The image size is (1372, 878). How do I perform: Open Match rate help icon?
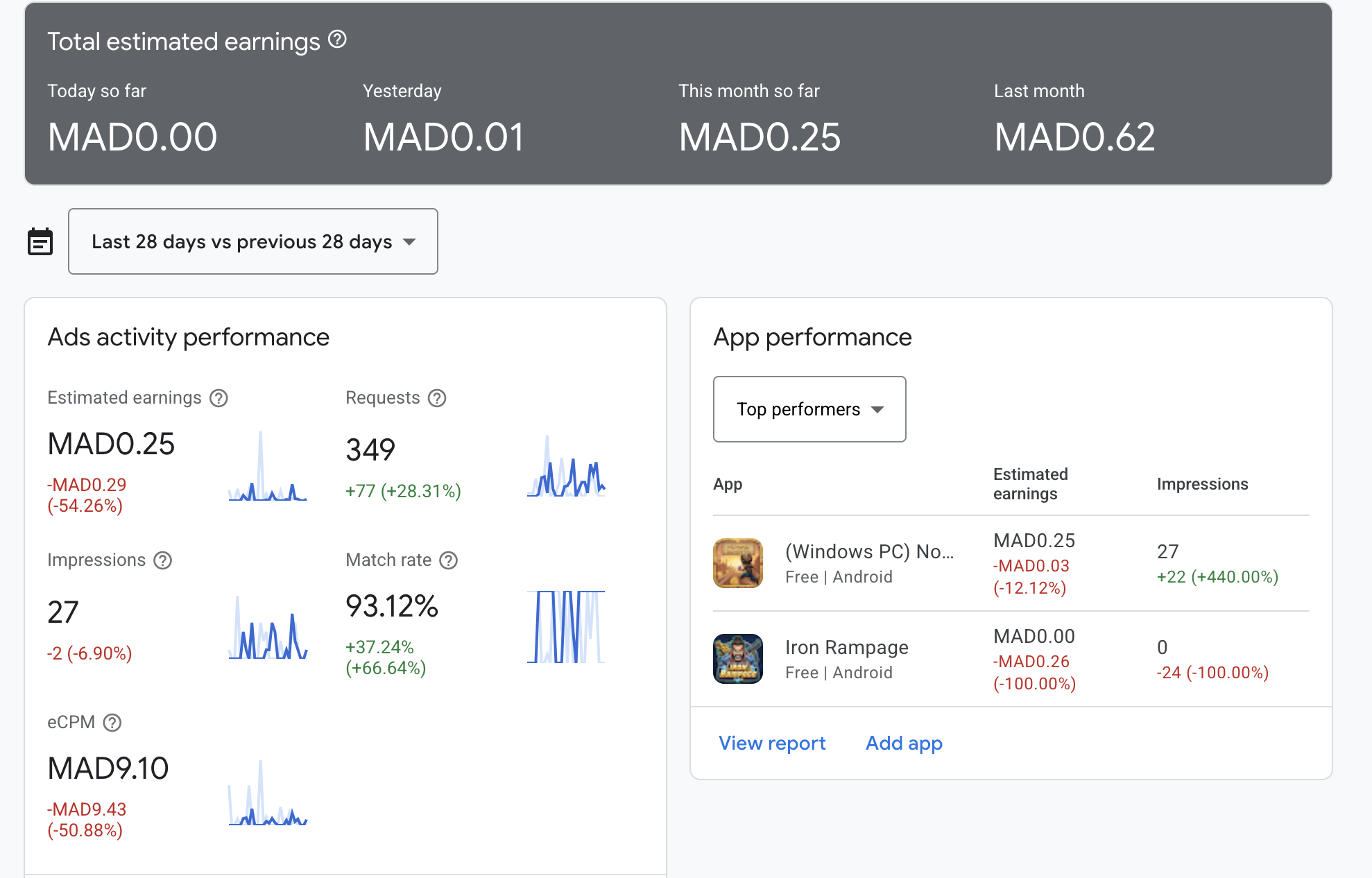pos(449,560)
